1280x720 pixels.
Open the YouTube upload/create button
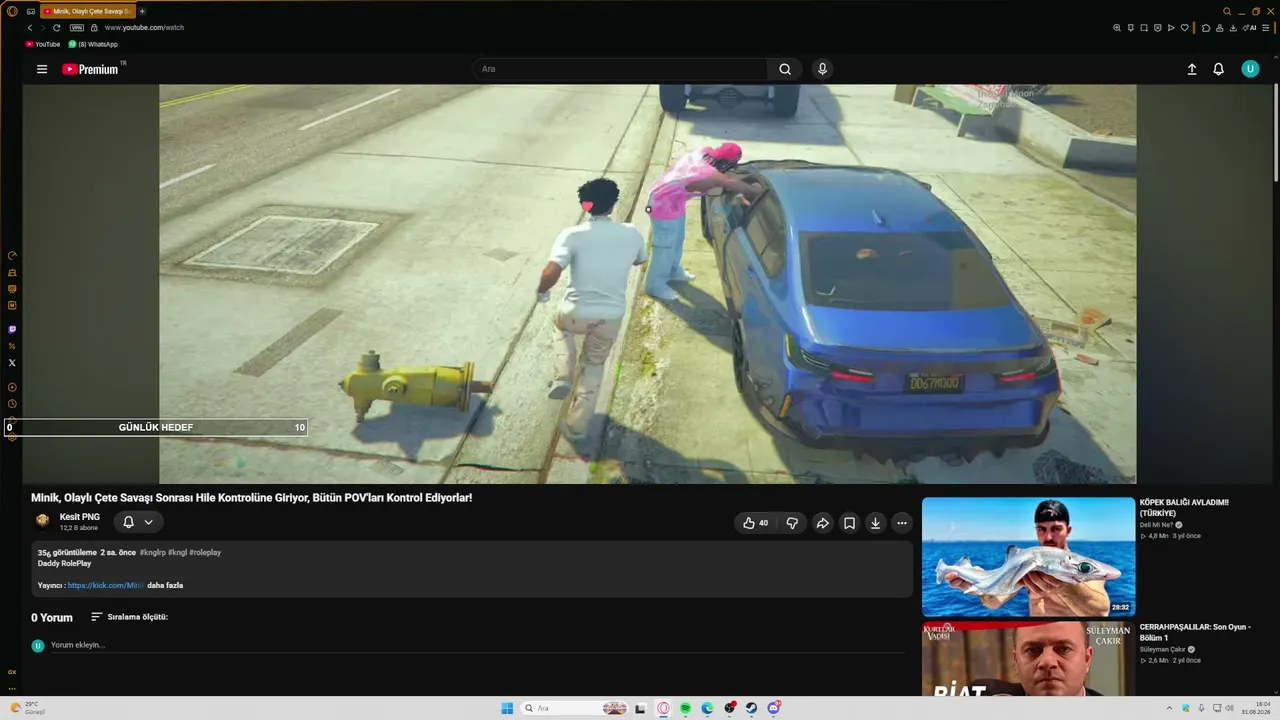1192,69
